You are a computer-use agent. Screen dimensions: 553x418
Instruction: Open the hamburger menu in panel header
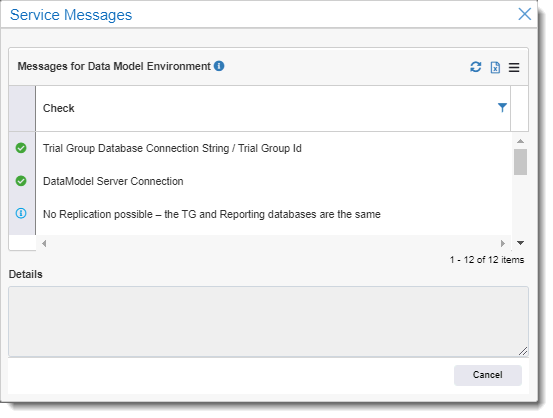click(x=514, y=67)
